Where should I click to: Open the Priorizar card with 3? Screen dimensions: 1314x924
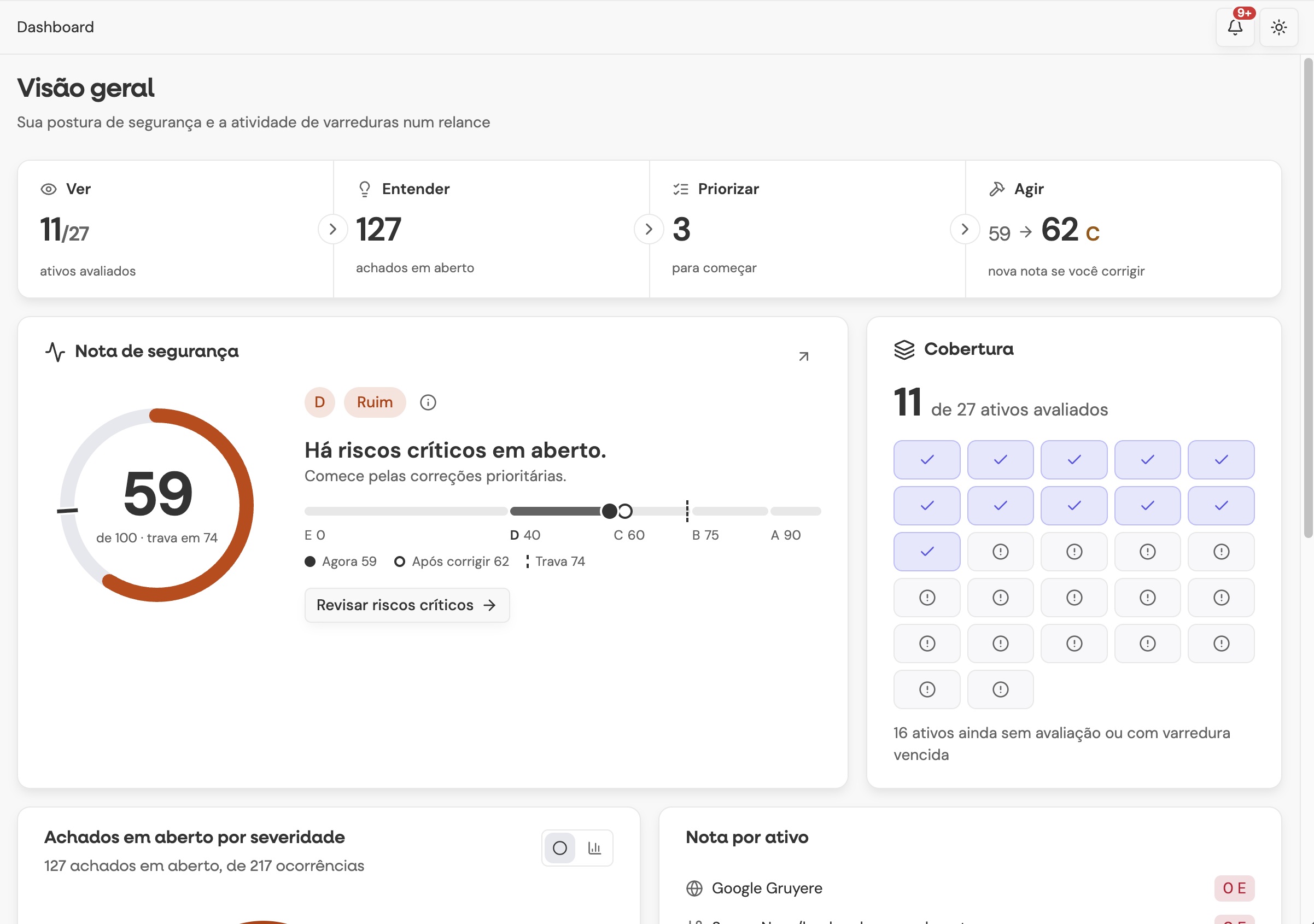(808, 229)
